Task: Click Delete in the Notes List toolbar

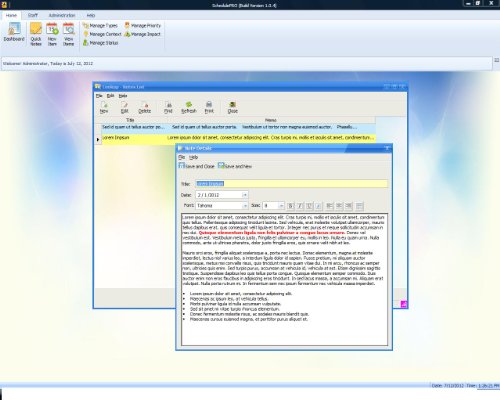Action: (x=145, y=108)
